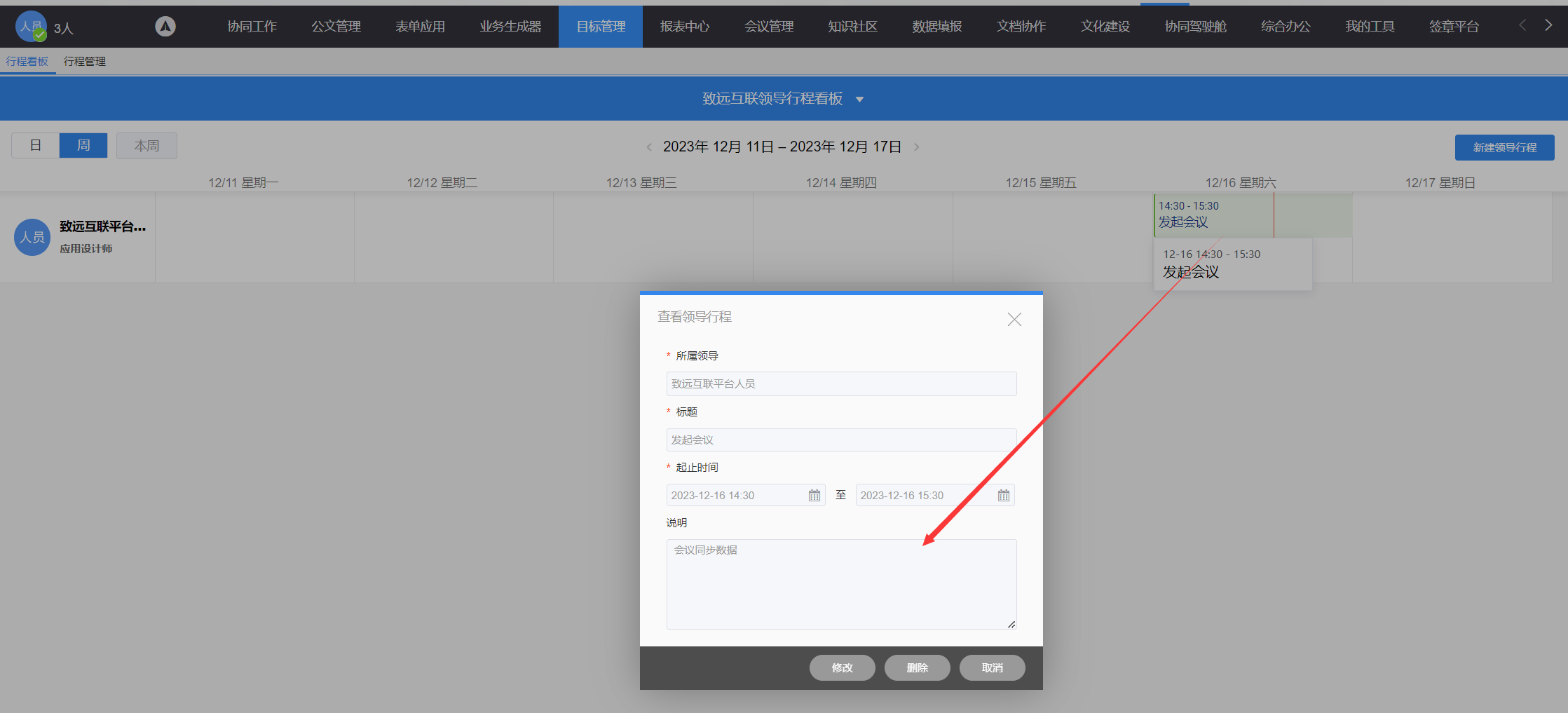The image size is (1568, 713).
Task: Click the 12/13 星期三 column header
Action: point(641,183)
